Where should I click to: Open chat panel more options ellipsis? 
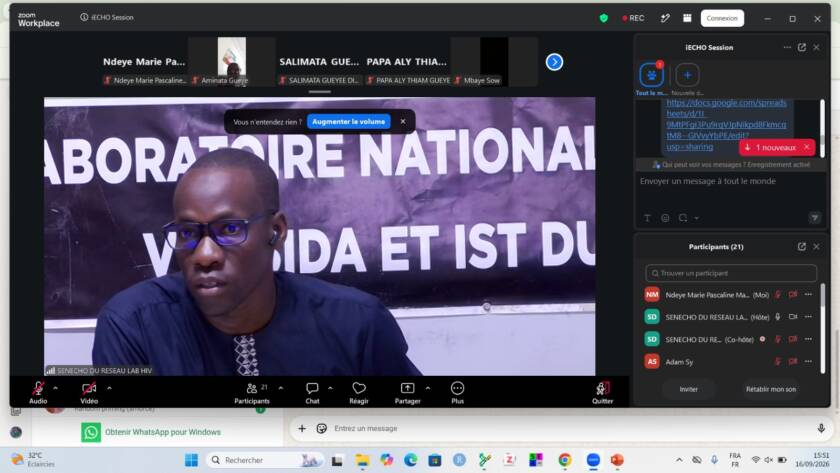click(787, 47)
